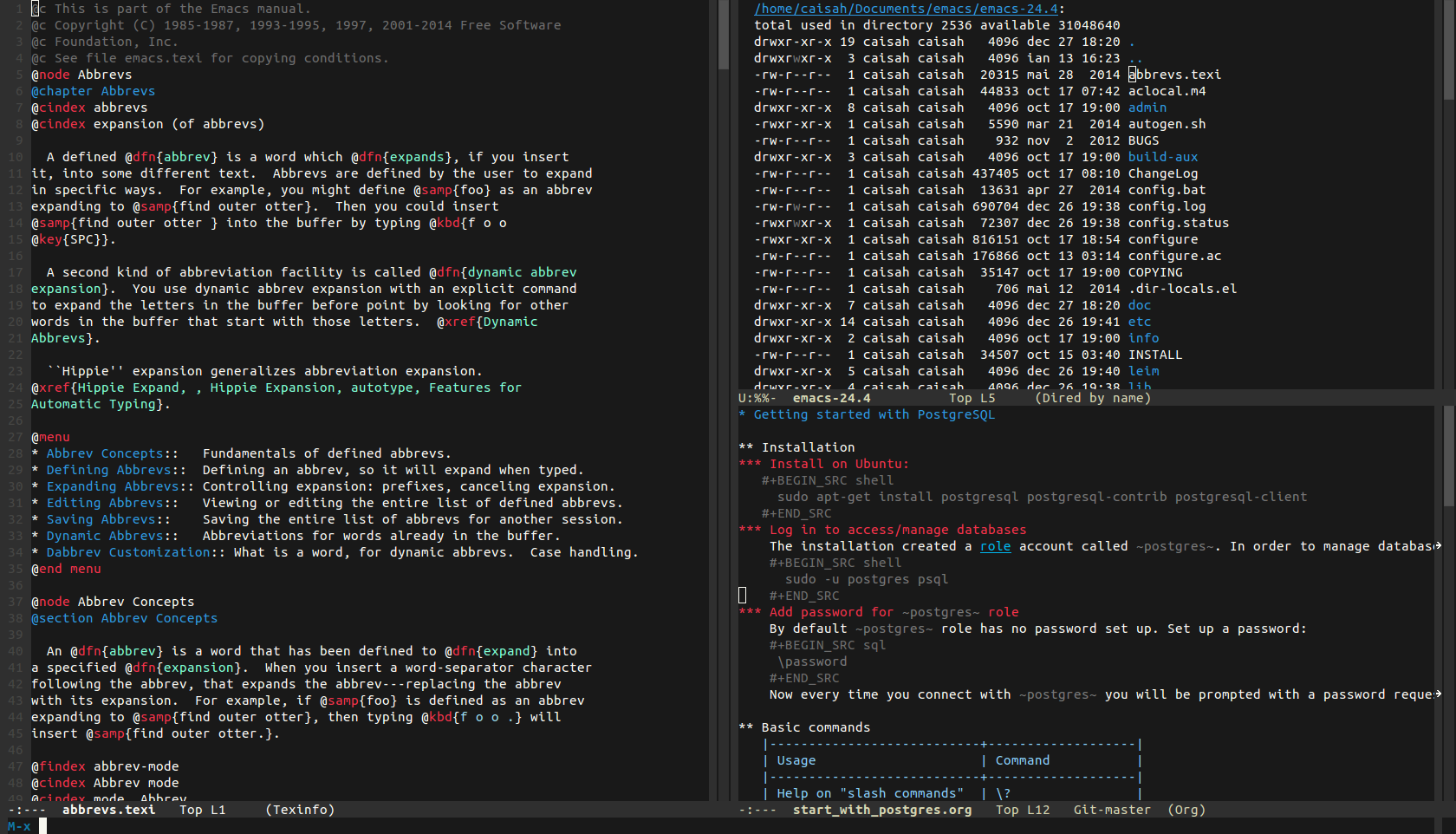
Task: Select the BUGS file in Dired
Action: (1143, 140)
